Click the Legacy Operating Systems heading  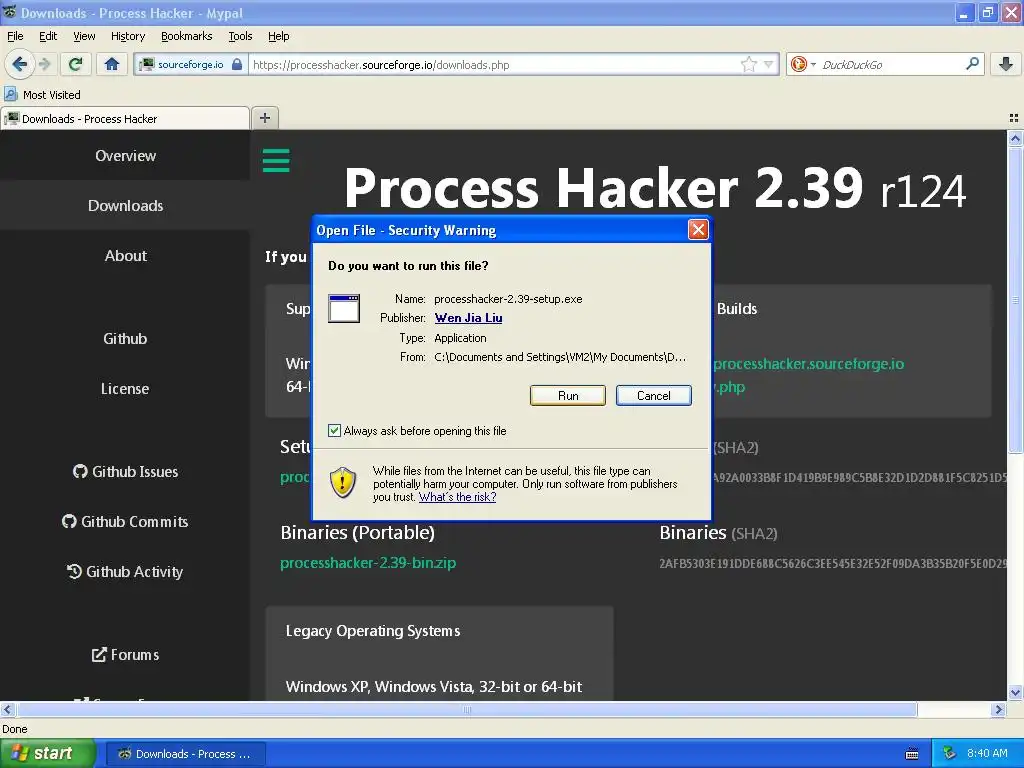373,631
